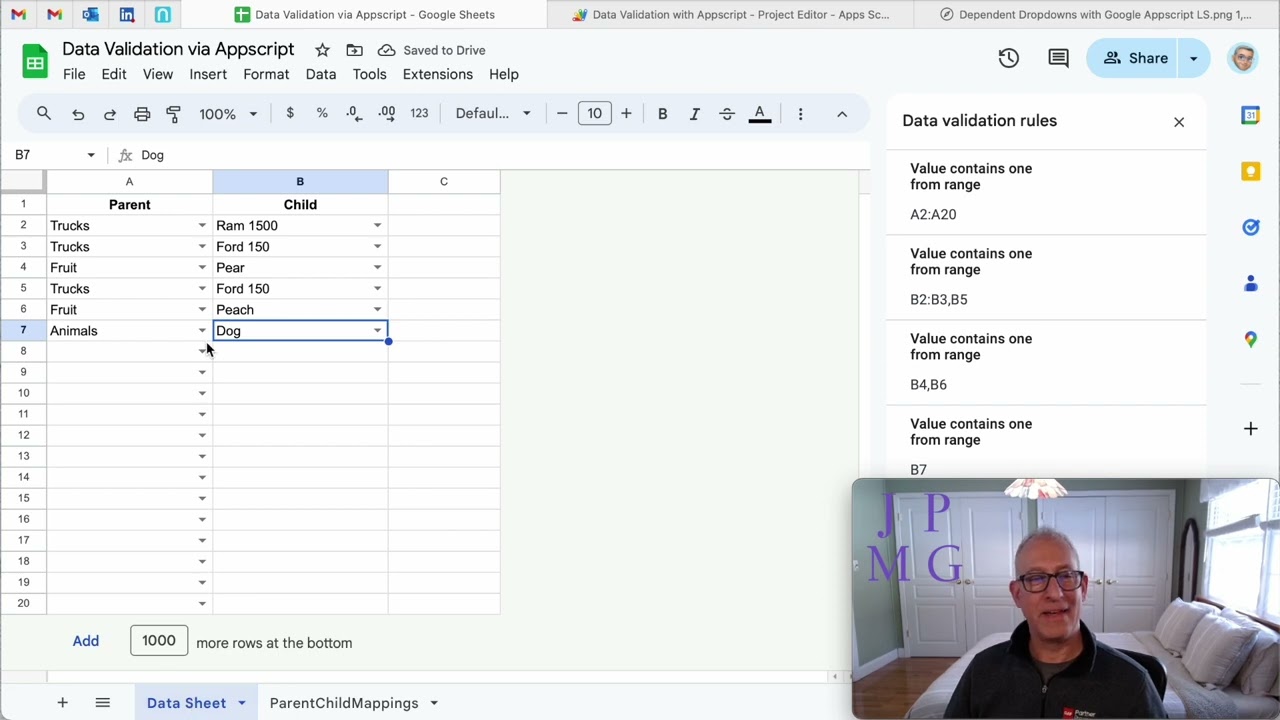Expand the Pear dropdown in B4
Image resolution: width=1280 pixels, height=720 pixels.
[x=377, y=268]
